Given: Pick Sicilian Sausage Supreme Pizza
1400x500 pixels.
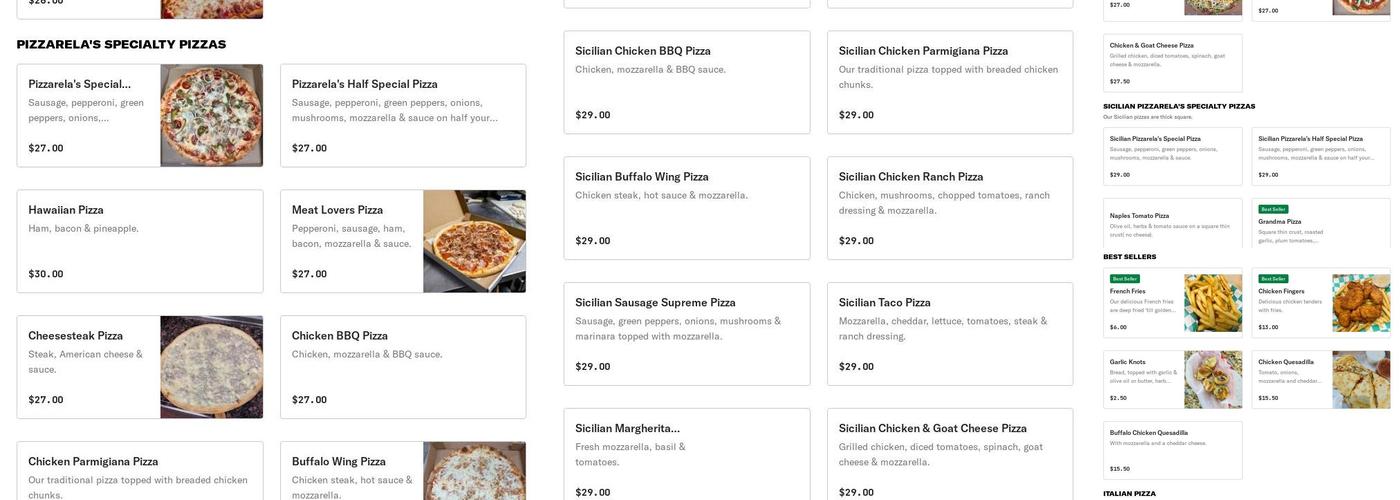Looking at the screenshot, I should (687, 334).
